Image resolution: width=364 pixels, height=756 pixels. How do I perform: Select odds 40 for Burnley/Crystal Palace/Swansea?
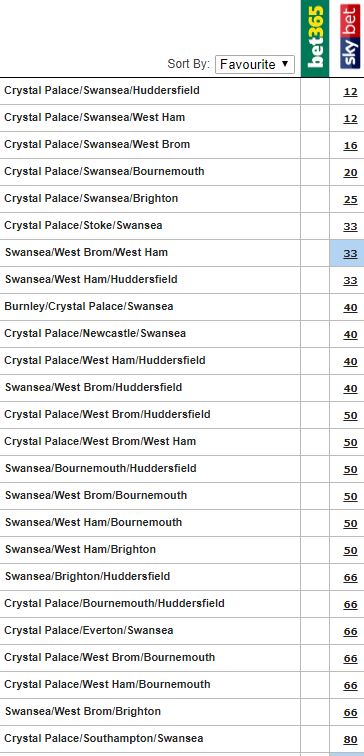click(350, 308)
